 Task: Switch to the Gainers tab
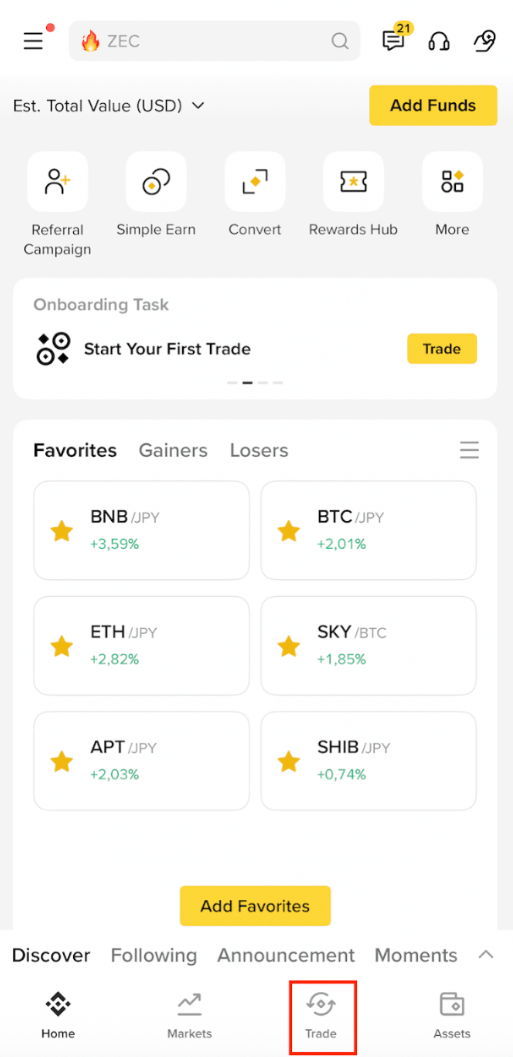173,450
